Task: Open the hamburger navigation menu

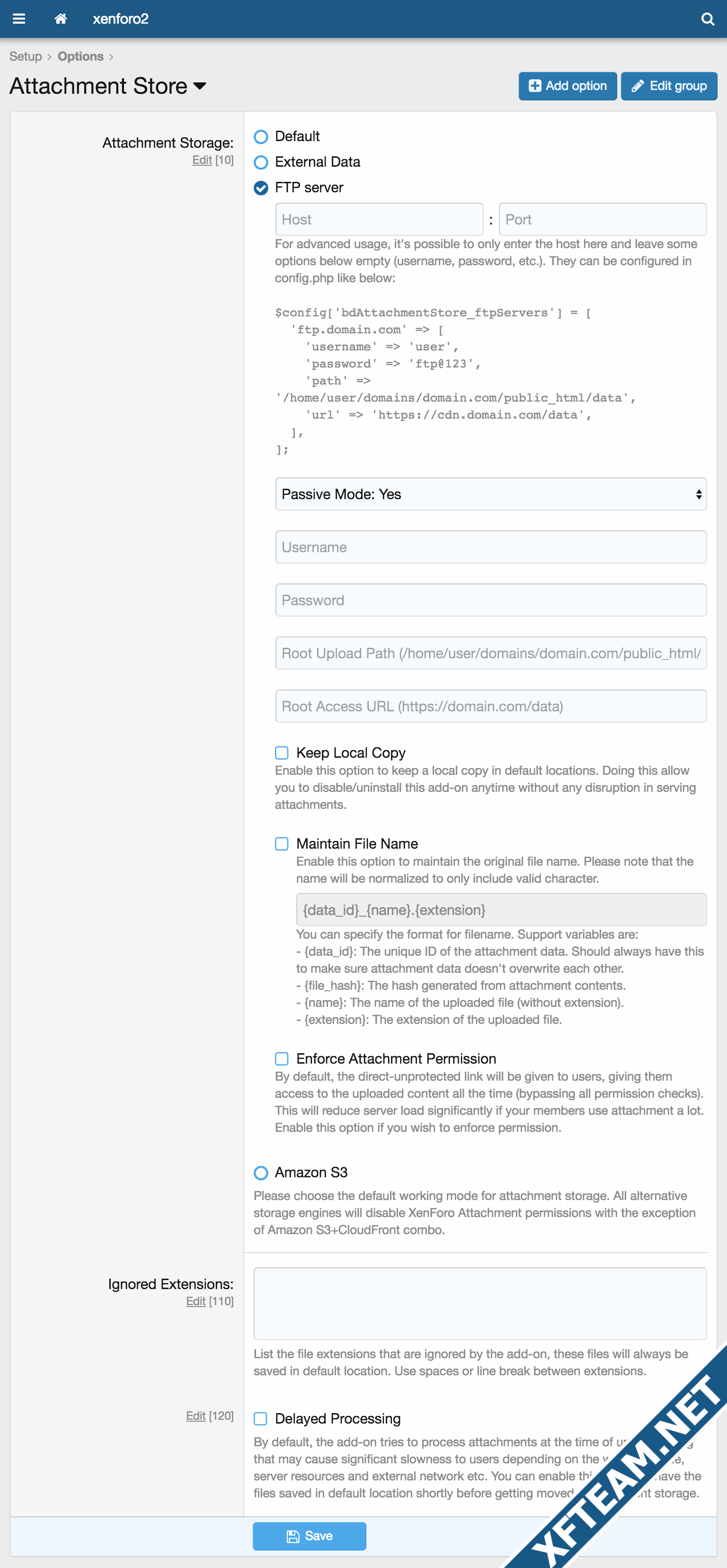Action: (19, 19)
